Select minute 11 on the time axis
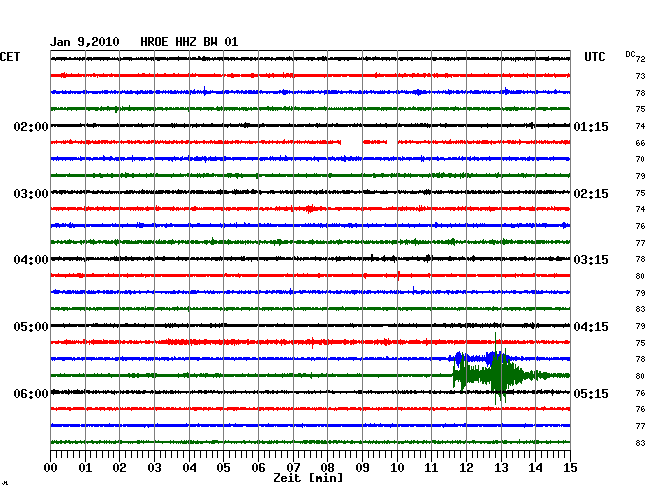The width and height of the screenshot is (650, 494). (431, 468)
